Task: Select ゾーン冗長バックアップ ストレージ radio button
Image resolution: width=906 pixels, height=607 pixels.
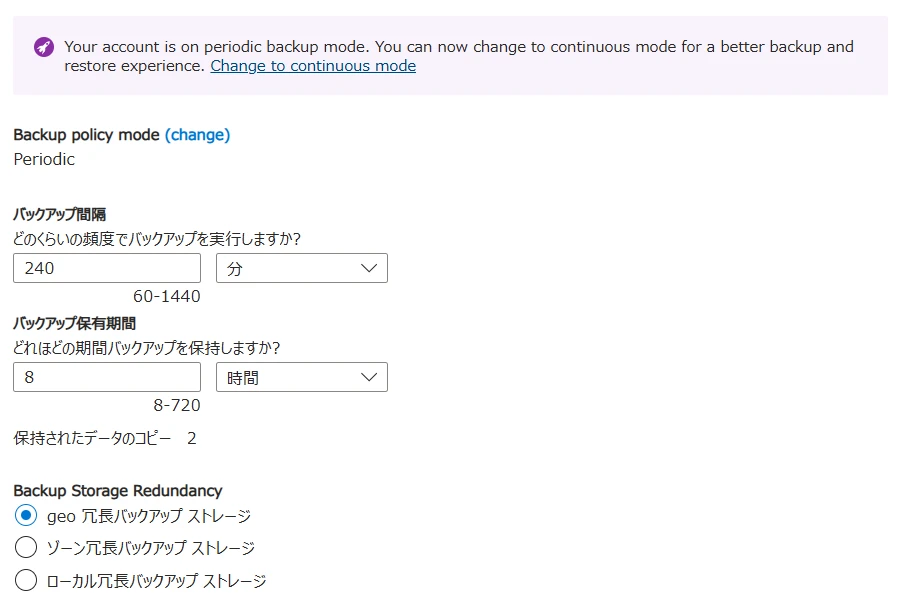Action: [27, 548]
